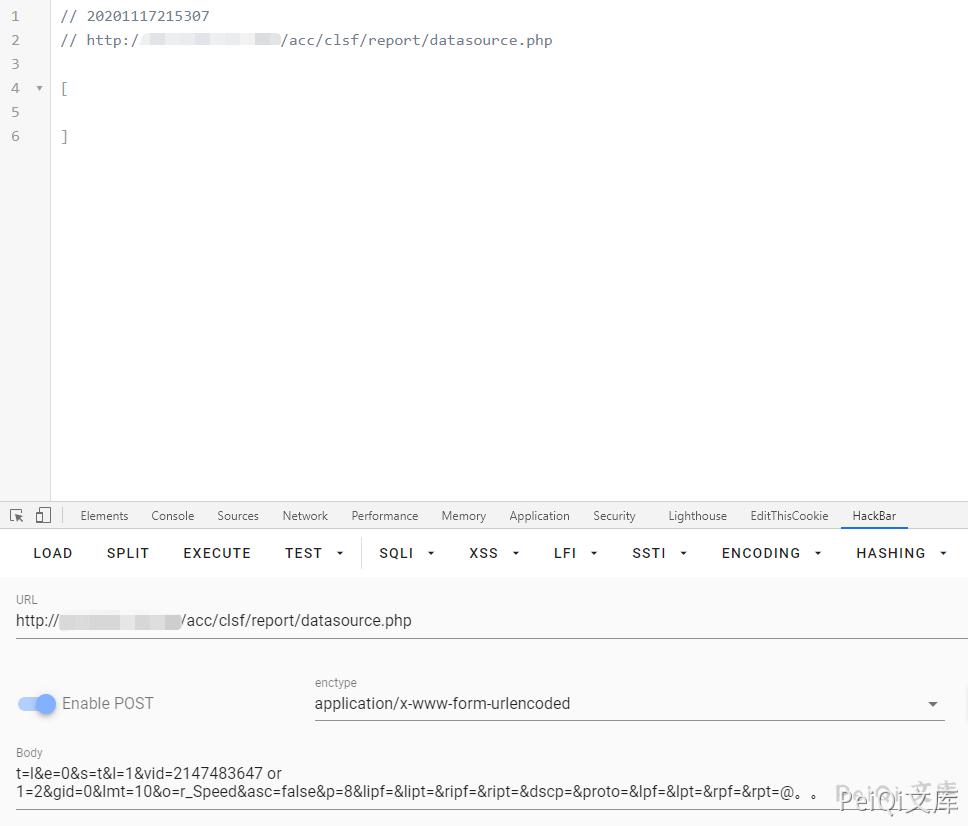Open the EditThisCookie tab
Screen dimensions: 968x826
[789, 516]
